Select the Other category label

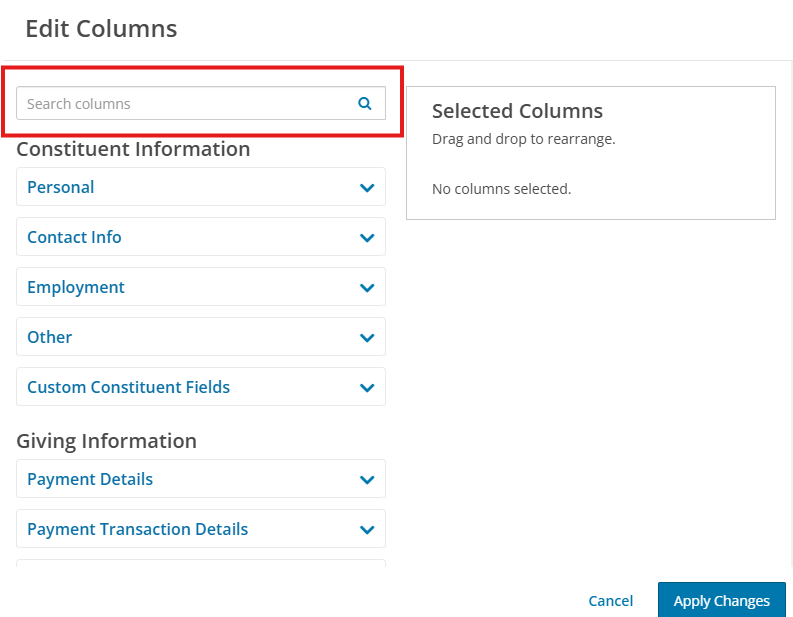pos(50,337)
